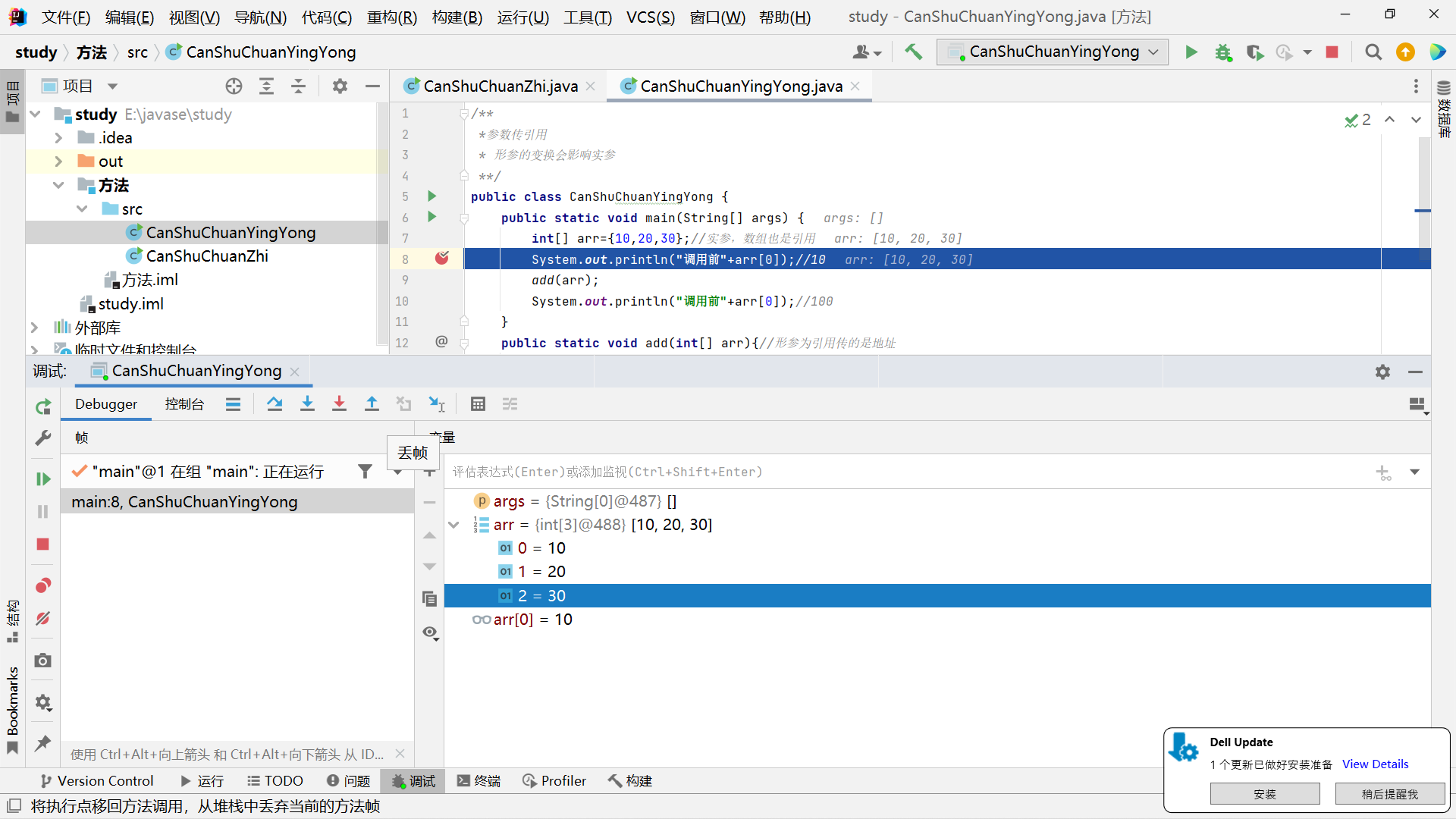Open the CanShuChuanYingYong run configuration dropdown

pos(1053,52)
